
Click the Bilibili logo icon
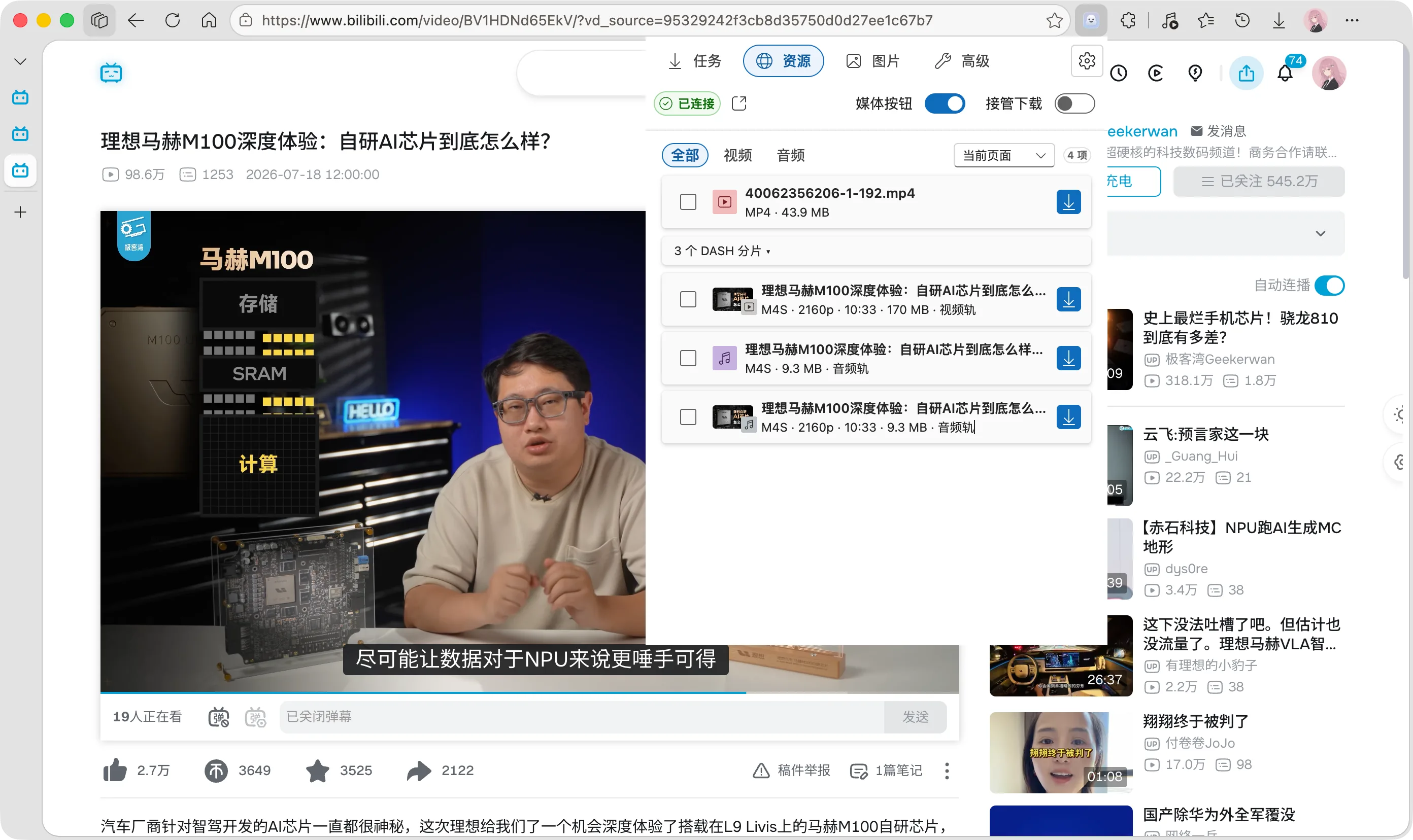(x=111, y=73)
